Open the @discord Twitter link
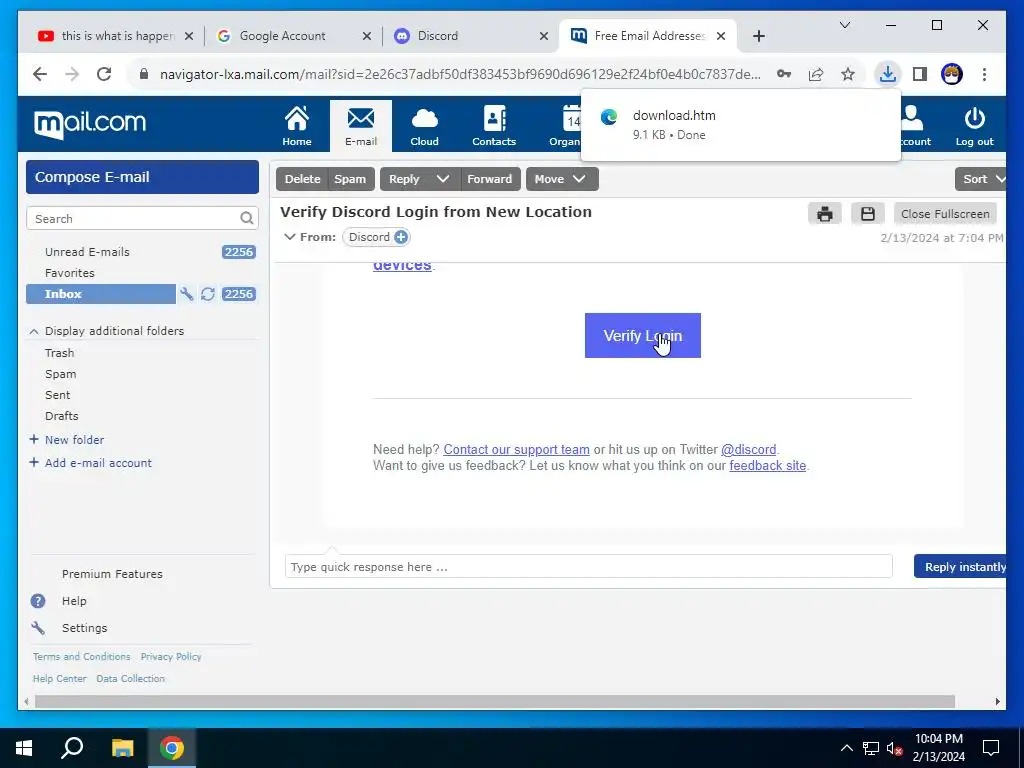The image size is (1024, 768). point(748,449)
